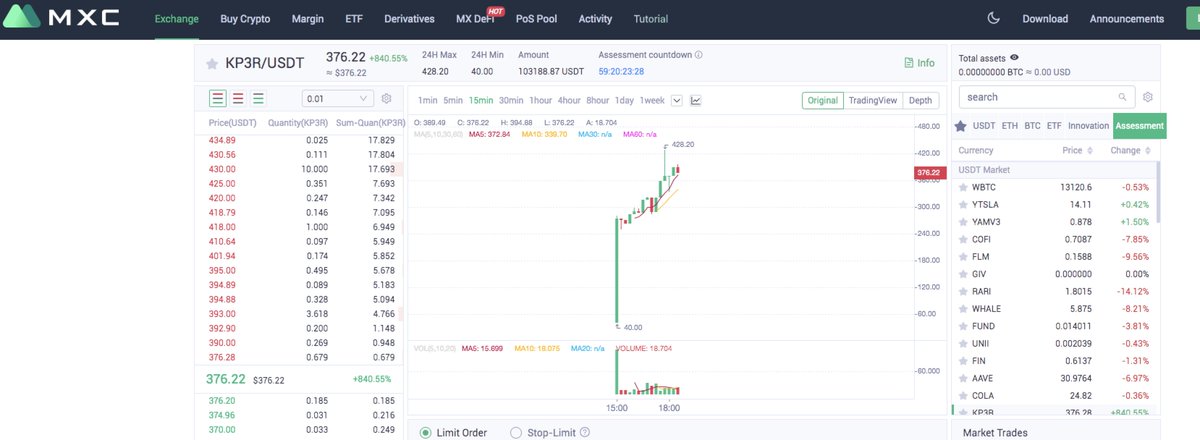This screenshot has width=1200, height=440.
Task: Select the 5min chart interval
Action: point(453,100)
